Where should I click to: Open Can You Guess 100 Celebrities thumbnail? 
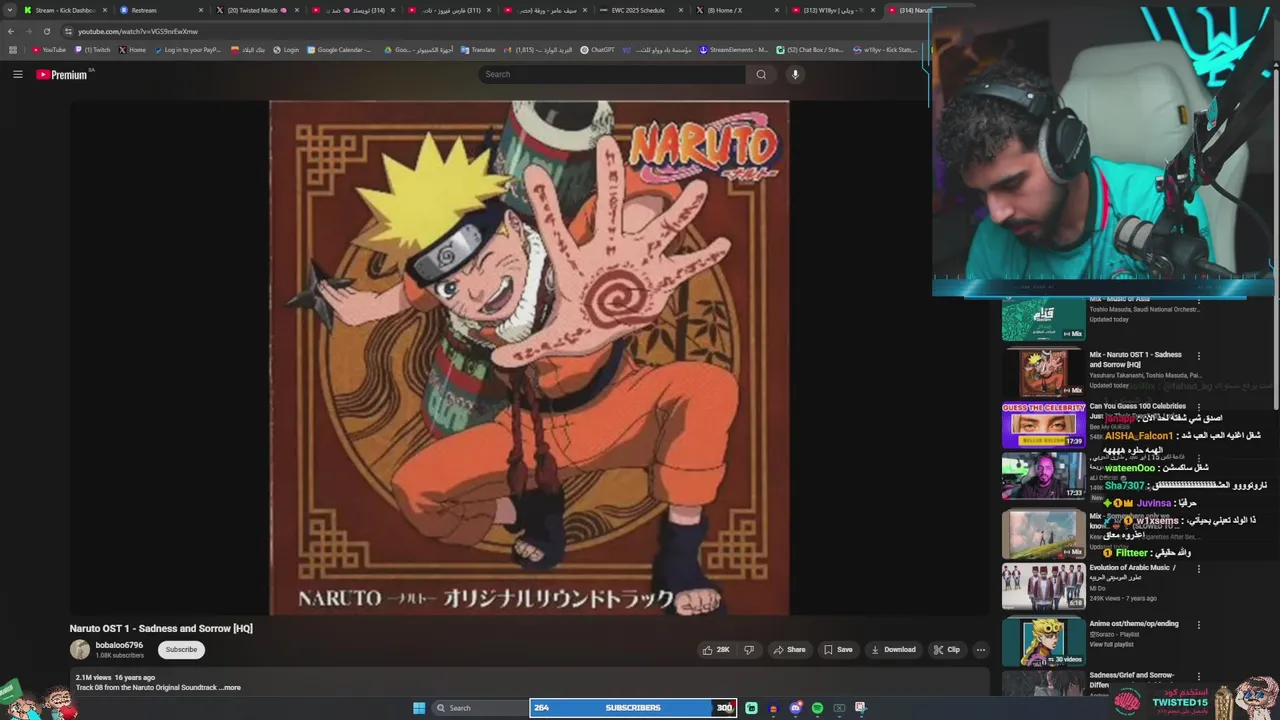click(x=1043, y=426)
